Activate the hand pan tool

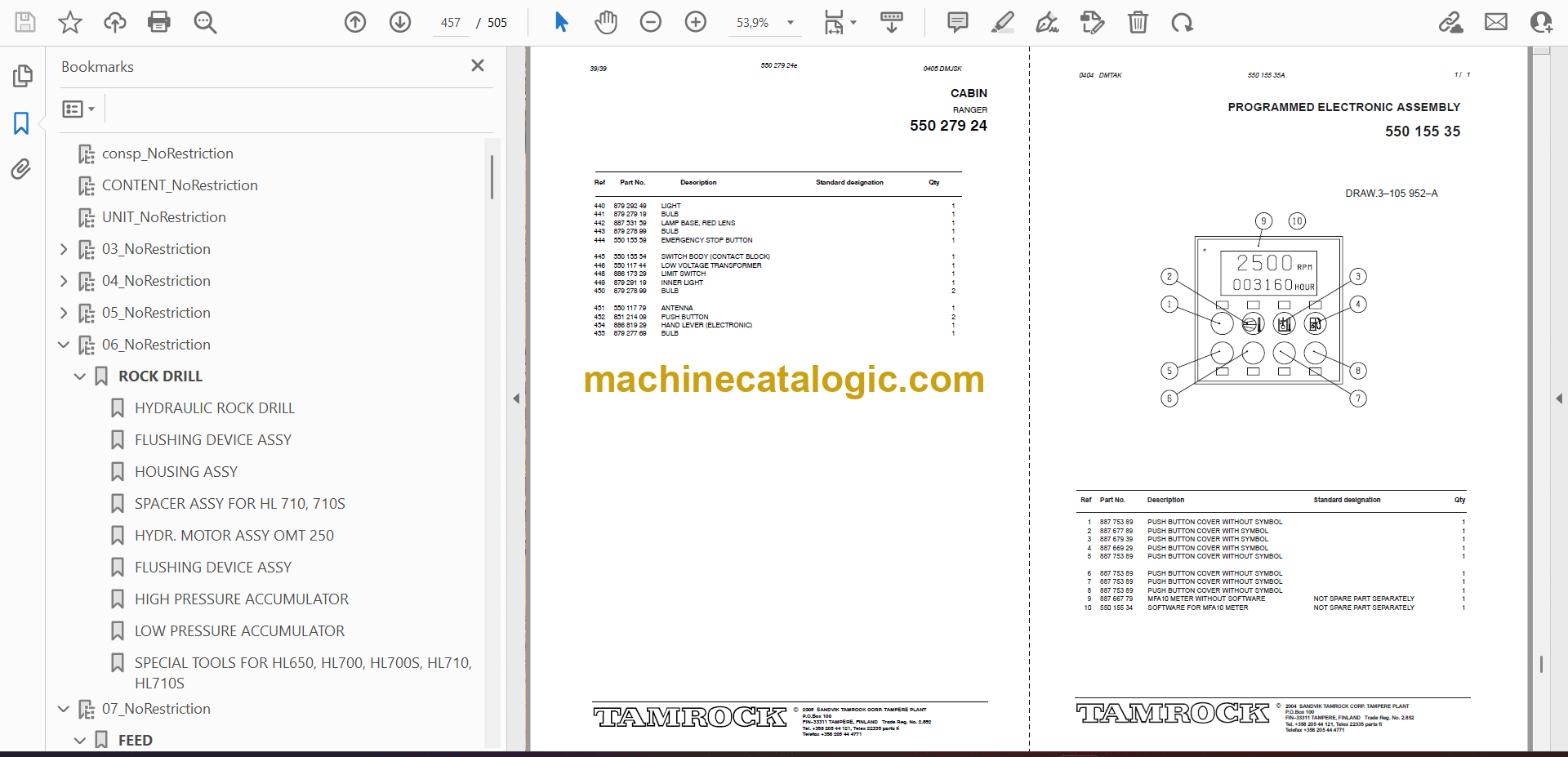click(x=606, y=22)
